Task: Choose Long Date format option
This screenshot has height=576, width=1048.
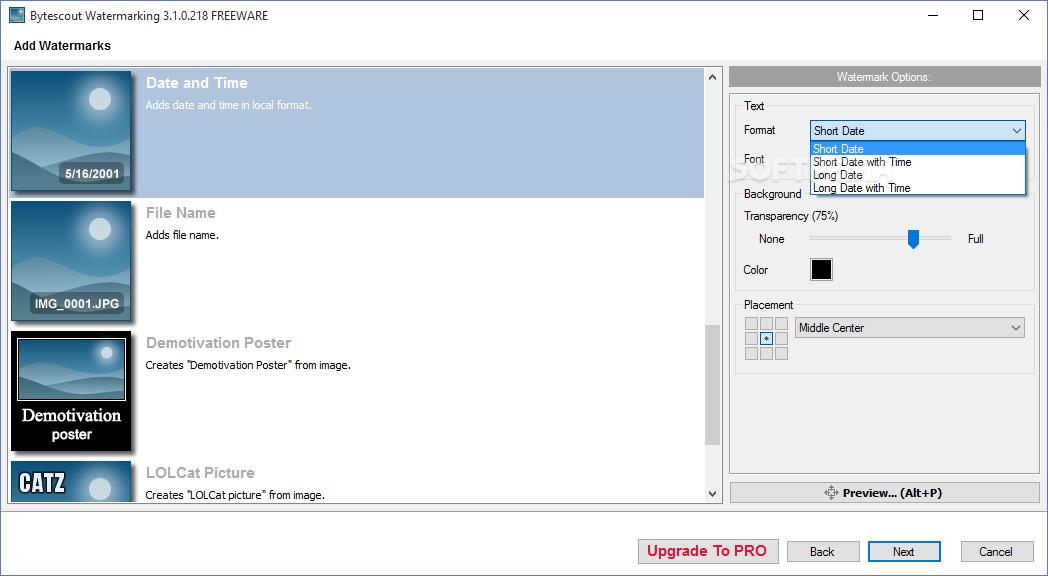Action: click(x=918, y=175)
